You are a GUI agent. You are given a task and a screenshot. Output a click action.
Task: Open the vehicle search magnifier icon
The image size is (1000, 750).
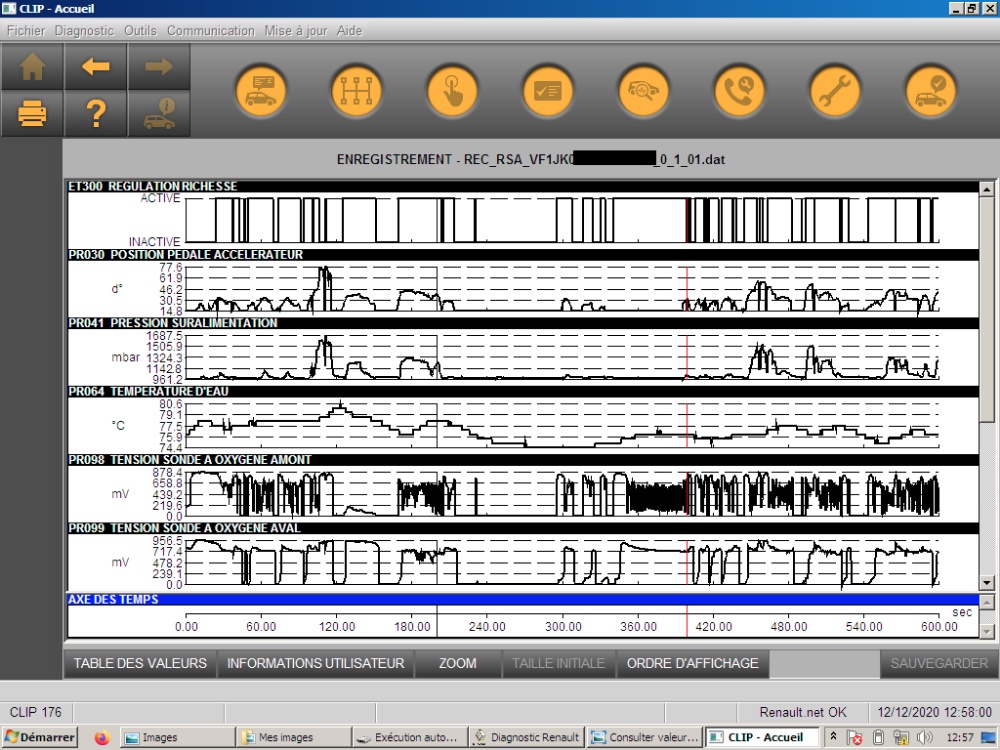[x=644, y=91]
